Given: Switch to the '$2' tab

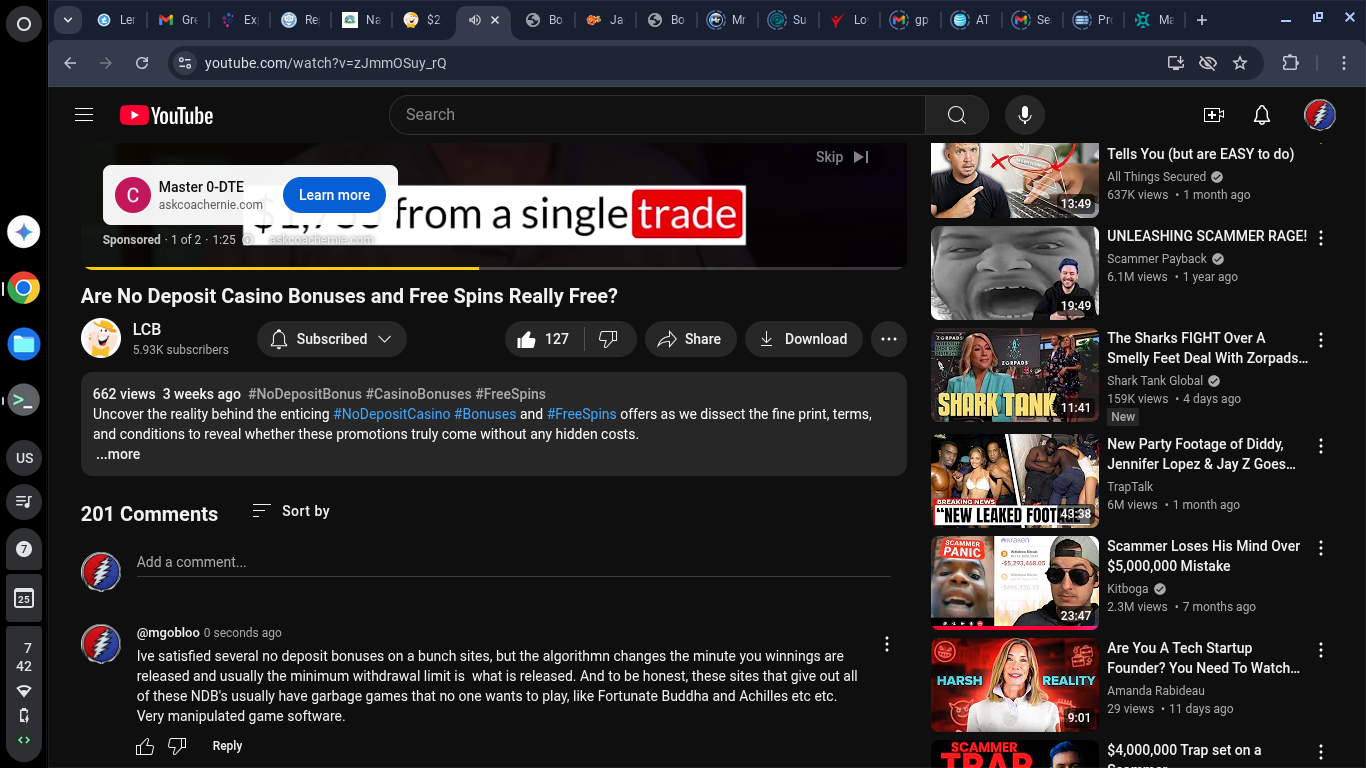Looking at the screenshot, I should point(421,20).
